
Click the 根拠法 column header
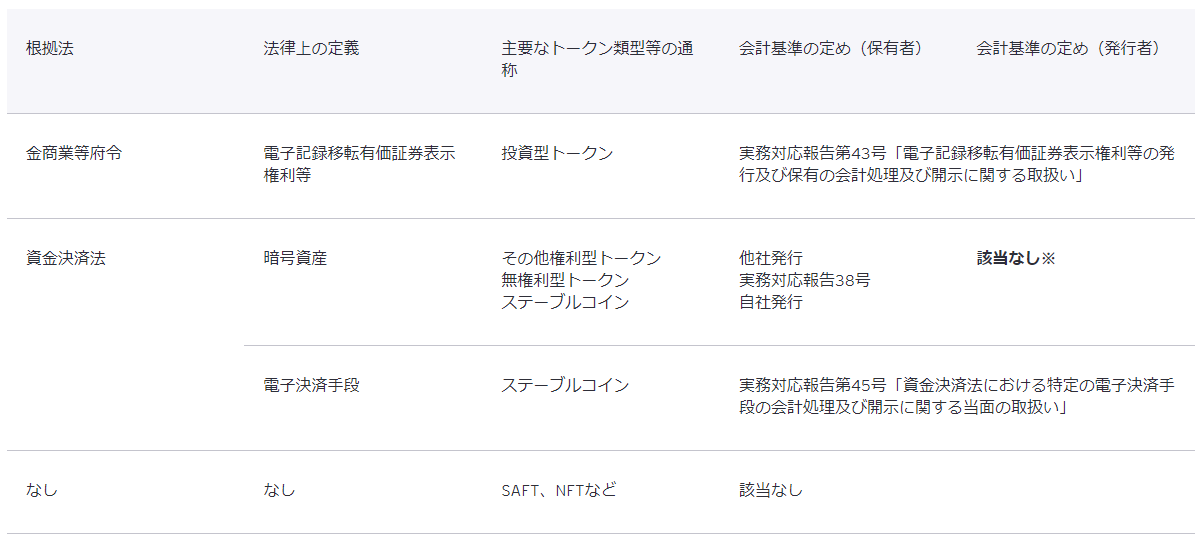click(x=50, y=49)
